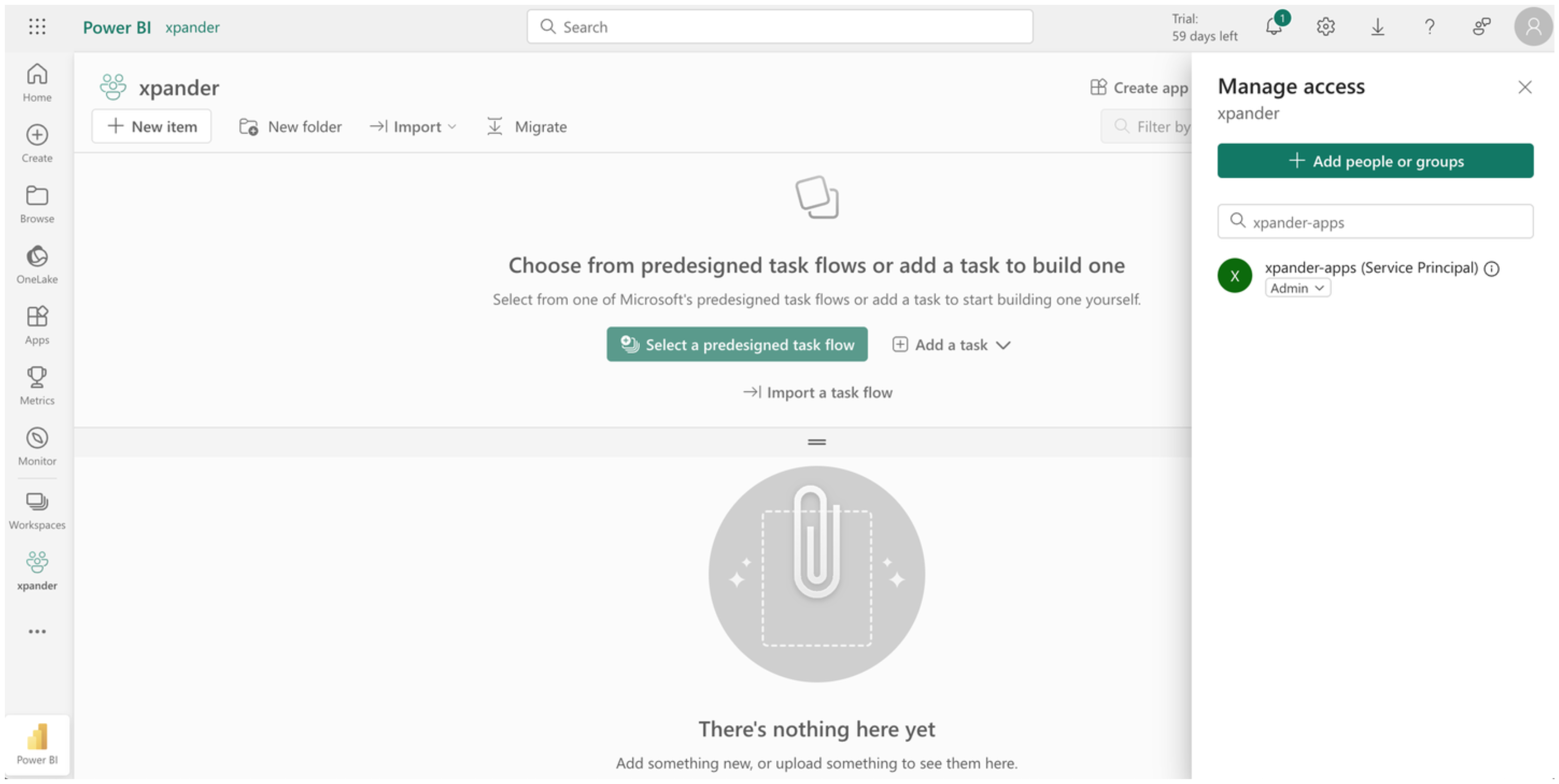The image size is (1559, 784).
Task: Open Metrics from the left navigation
Action: pyautogui.click(x=37, y=385)
